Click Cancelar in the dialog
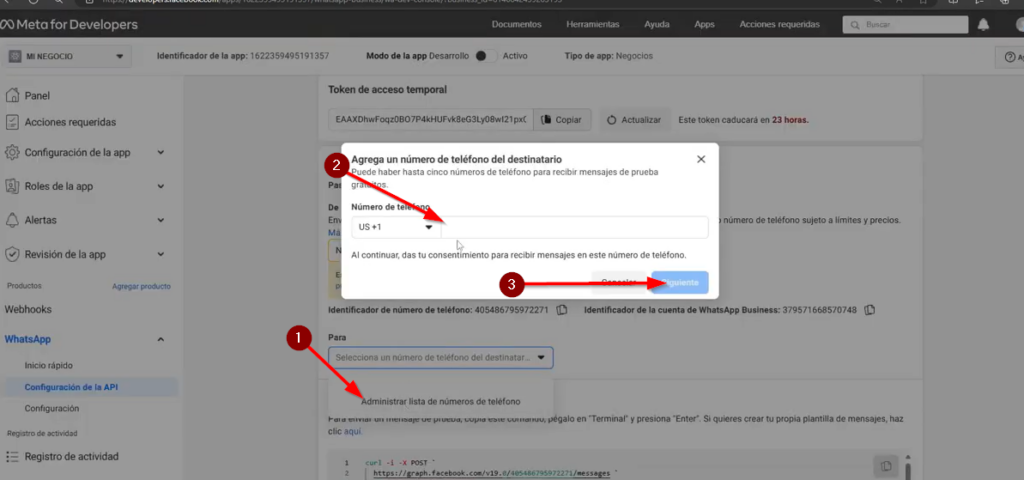1024x480 pixels. pos(618,283)
